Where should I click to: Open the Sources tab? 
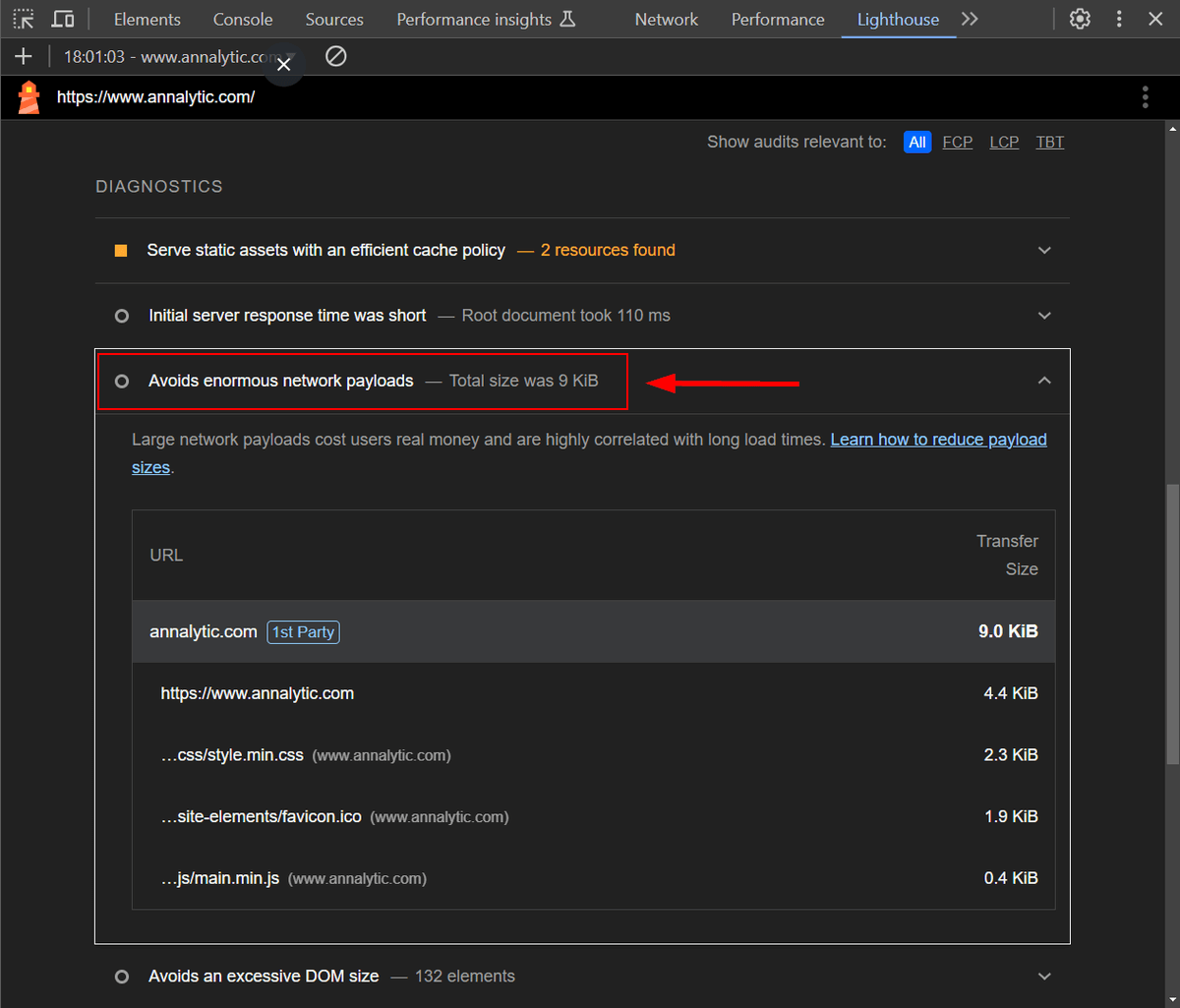pyautogui.click(x=334, y=19)
